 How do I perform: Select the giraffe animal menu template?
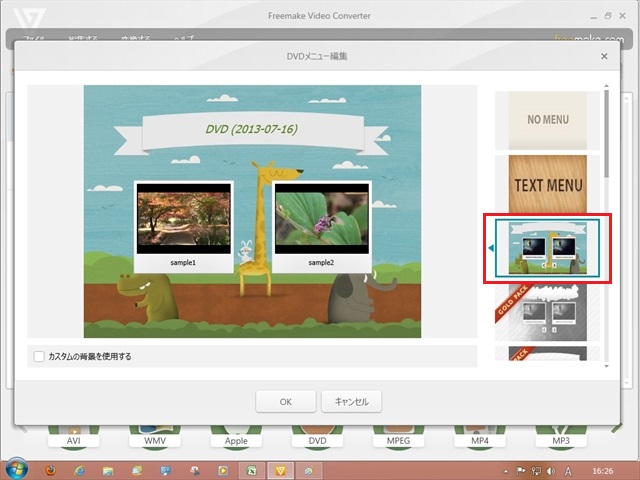pyautogui.click(x=547, y=247)
